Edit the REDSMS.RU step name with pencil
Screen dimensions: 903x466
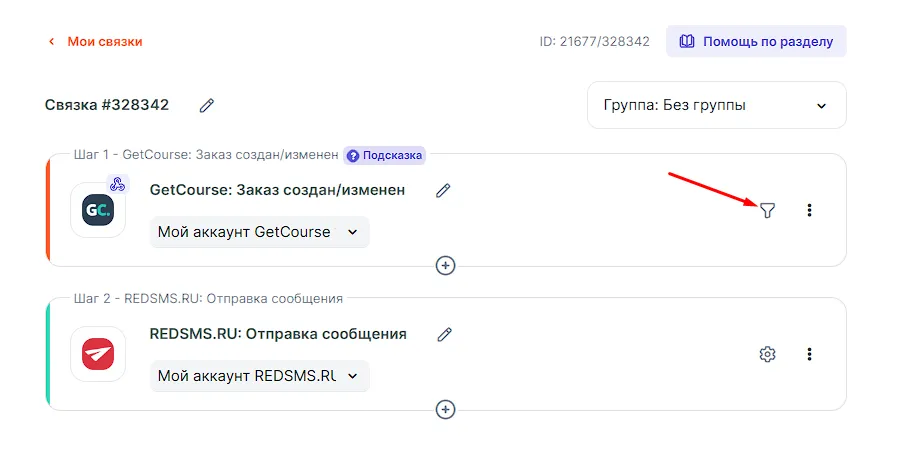pyautogui.click(x=445, y=334)
